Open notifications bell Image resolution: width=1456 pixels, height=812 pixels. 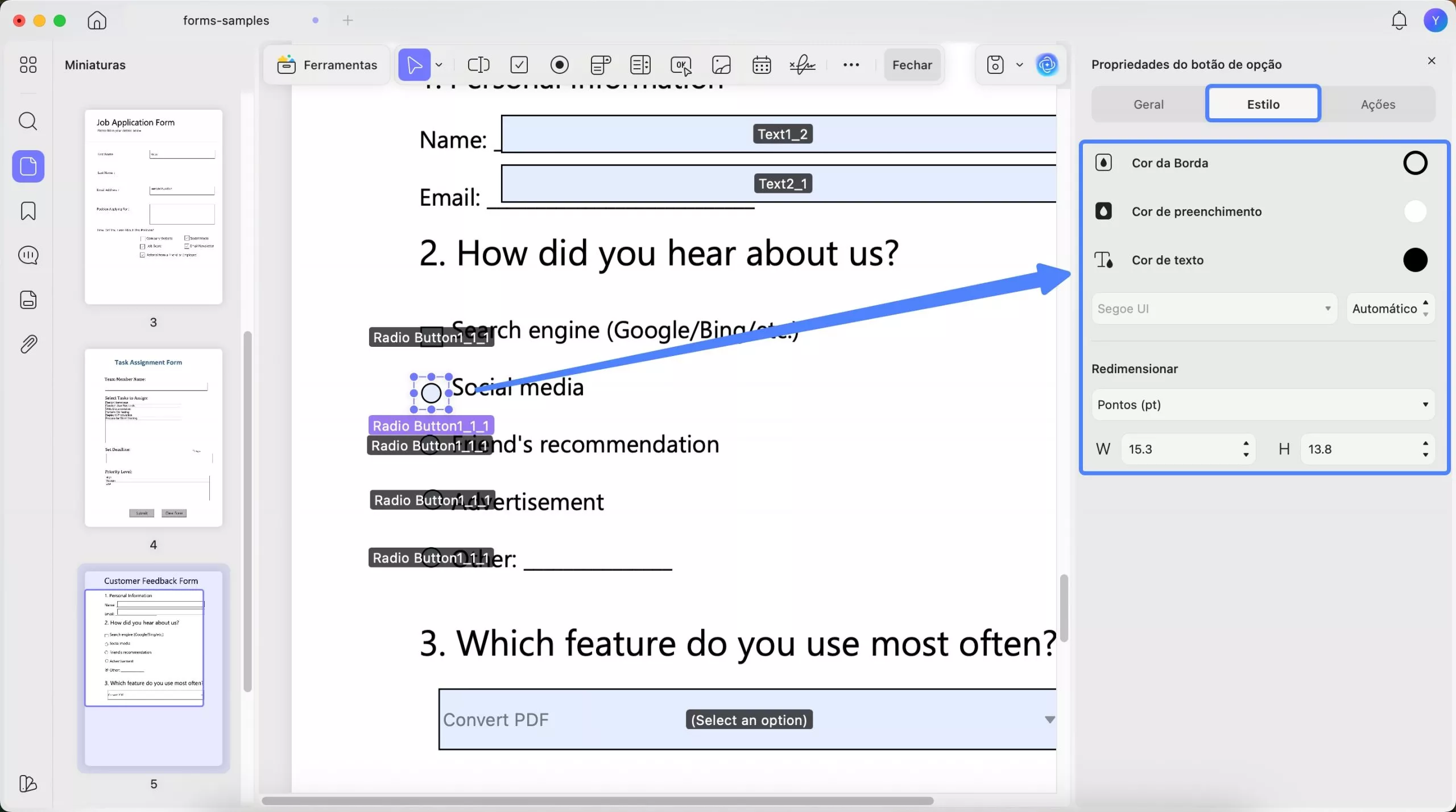pos(1399,20)
